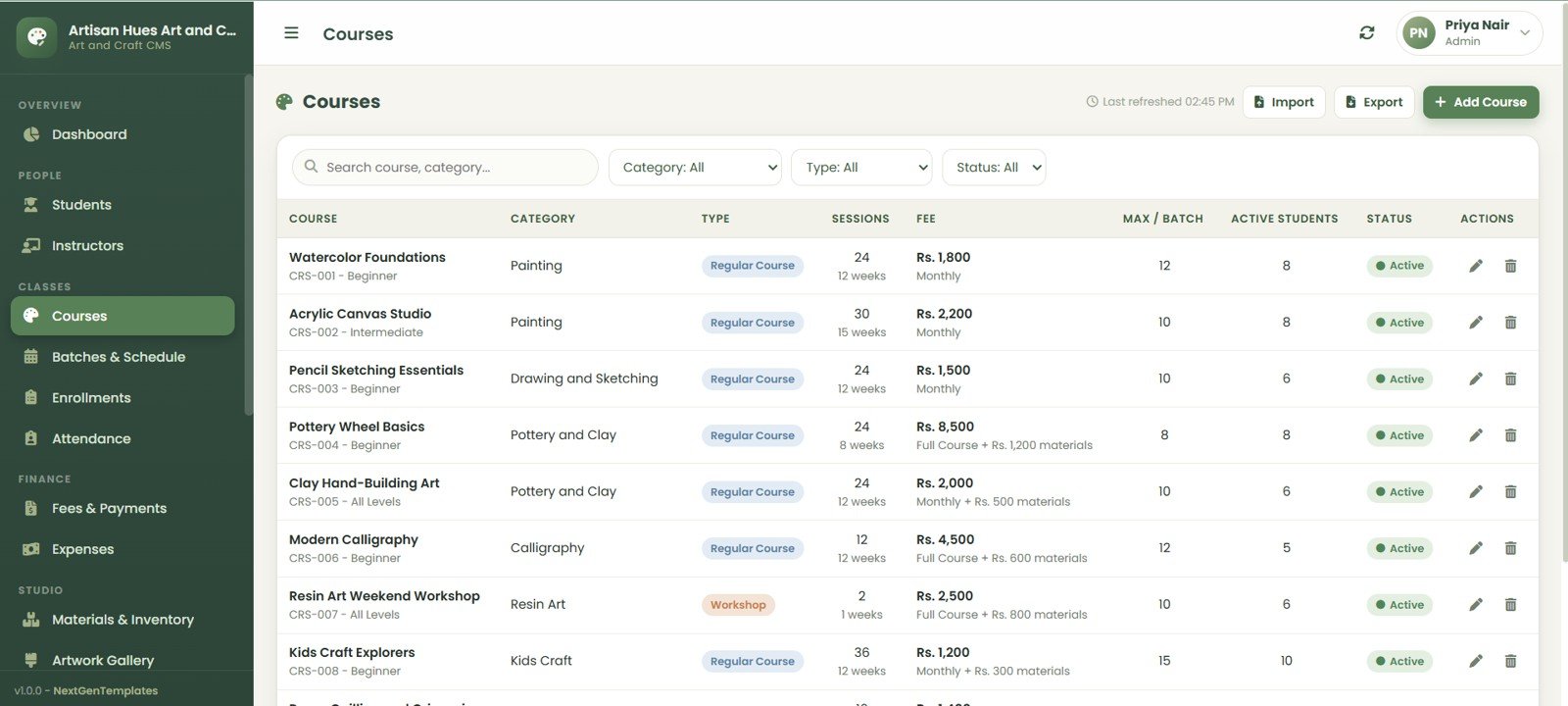The image size is (1568, 706).
Task: Focus the course search field
Action: pos(445,168)
